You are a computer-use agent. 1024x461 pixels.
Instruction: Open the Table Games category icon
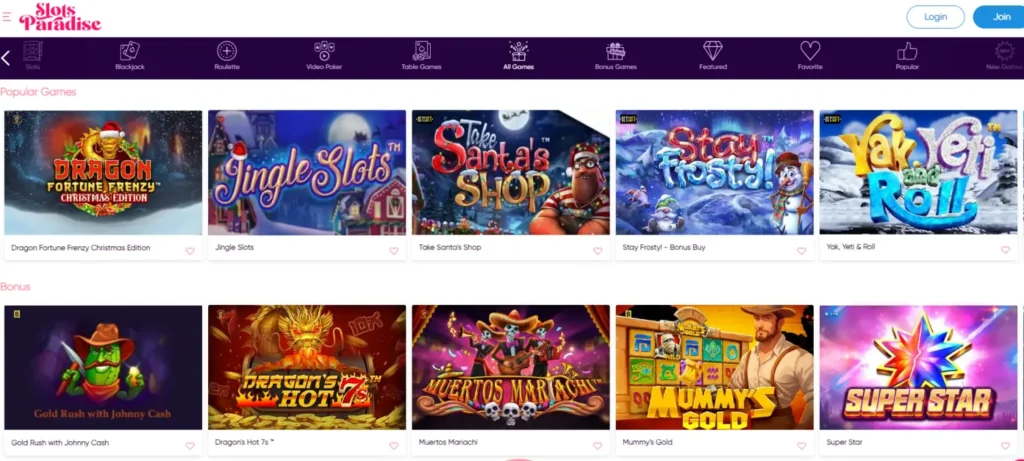(x=421, y=51)
